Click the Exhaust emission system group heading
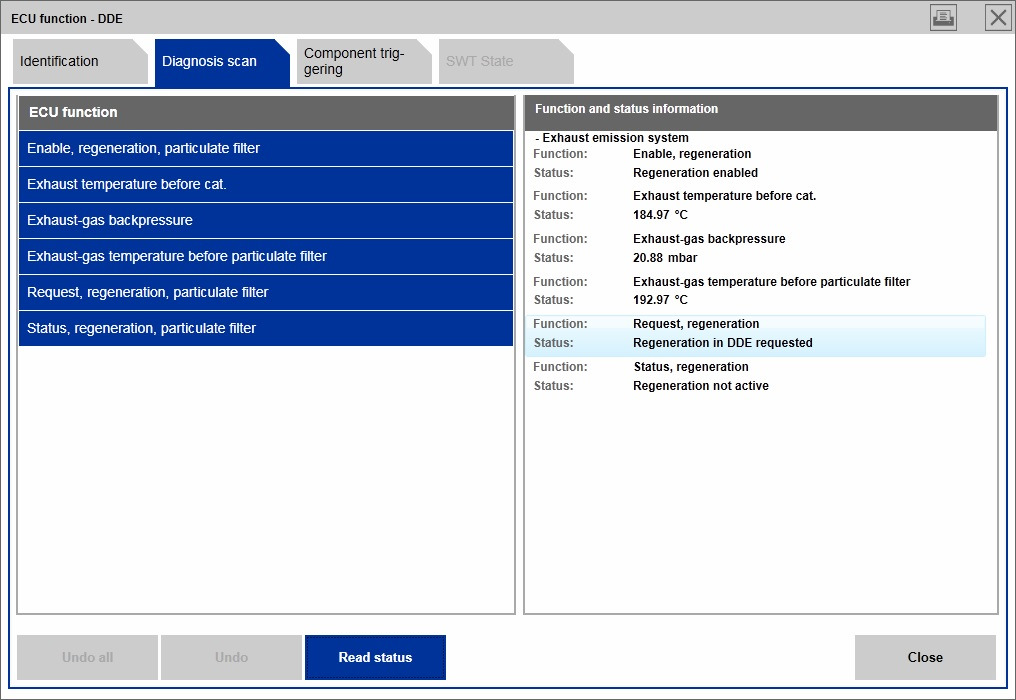 coord(612,138)
